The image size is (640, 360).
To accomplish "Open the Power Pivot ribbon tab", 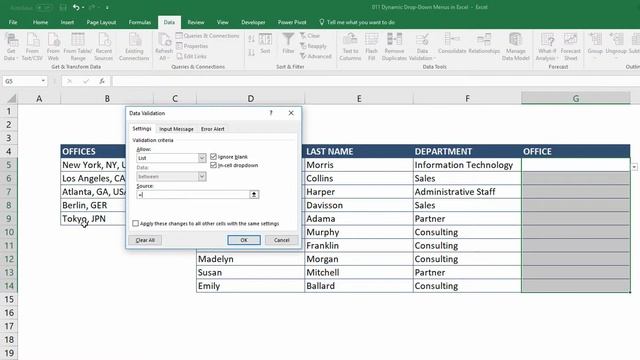I will (x=292, y=22).
